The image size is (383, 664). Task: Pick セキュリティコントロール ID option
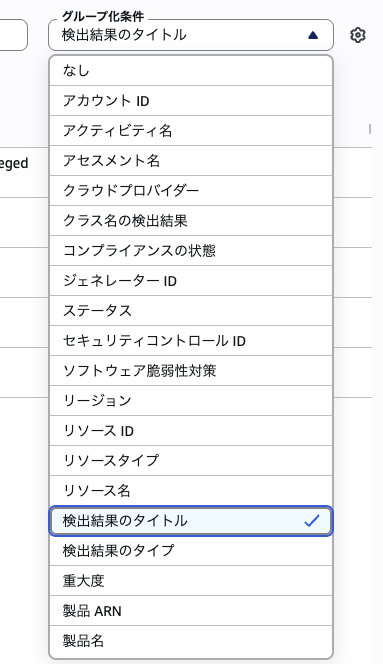coord(191,341)
